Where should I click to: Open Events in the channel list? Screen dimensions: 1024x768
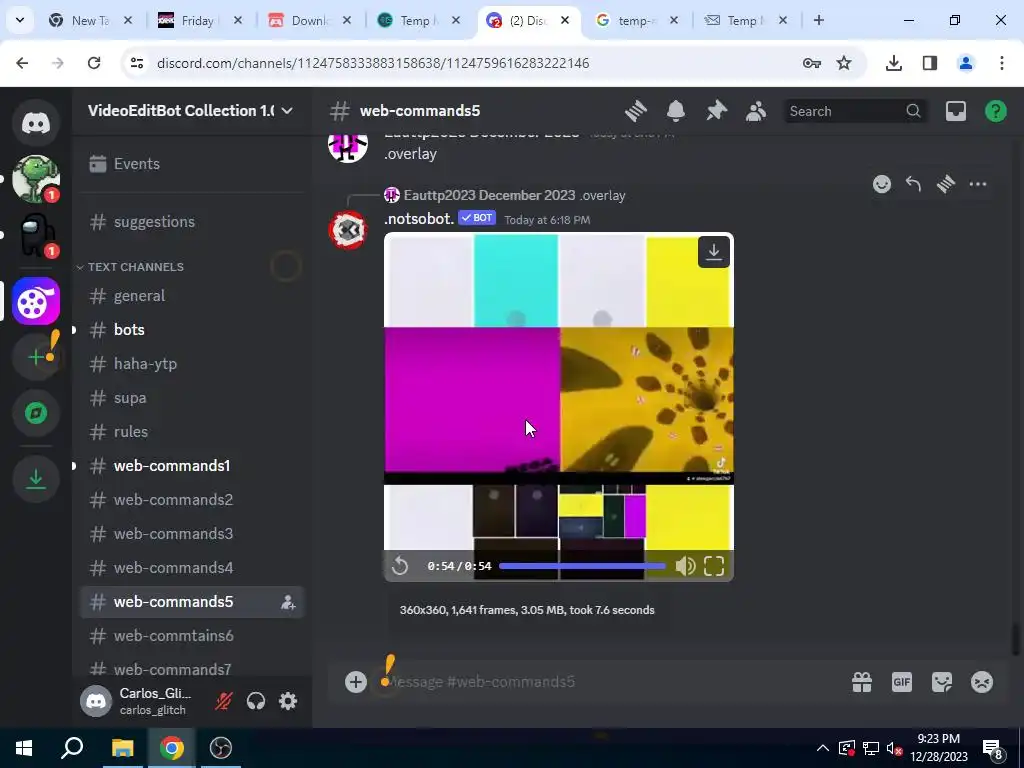click(x=191, y=164)
